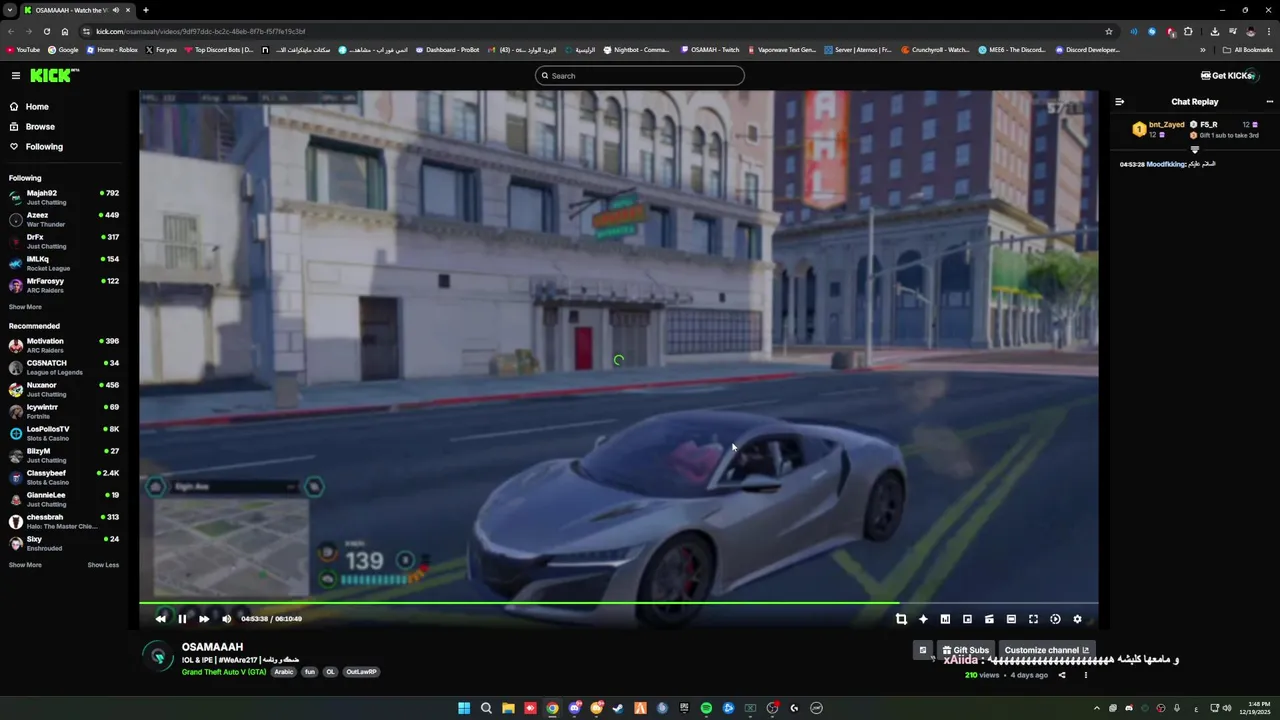Enter fullscreen mode
This screenshot has width=1280, height=720.
[x=1033, y=619]
